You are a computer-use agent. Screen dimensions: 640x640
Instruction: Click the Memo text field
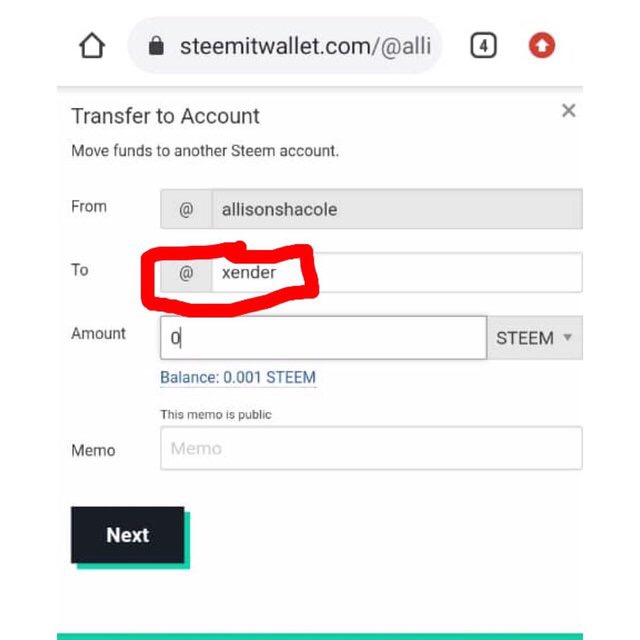[x=371, y=448]
